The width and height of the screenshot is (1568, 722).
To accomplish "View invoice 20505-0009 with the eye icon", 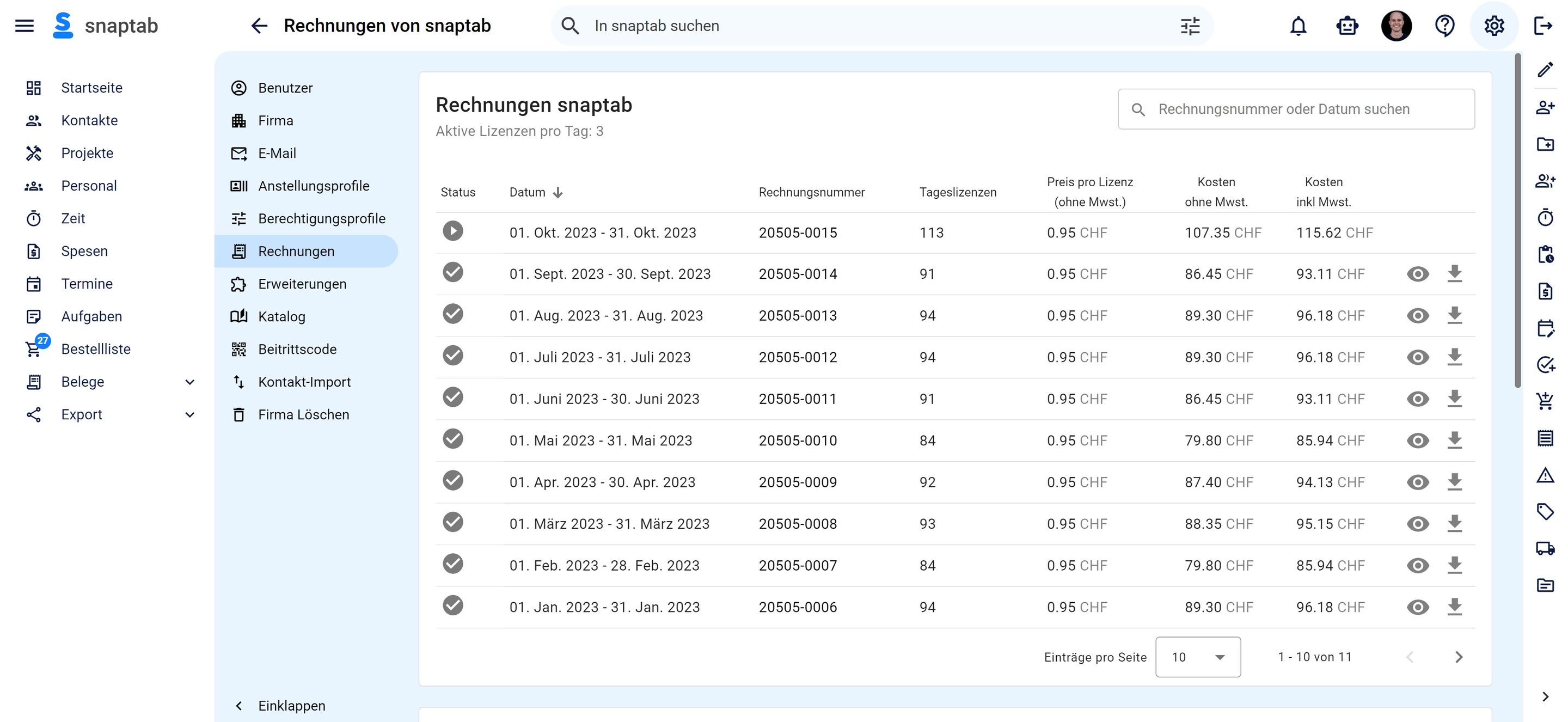I will (x=1418, y=482).
